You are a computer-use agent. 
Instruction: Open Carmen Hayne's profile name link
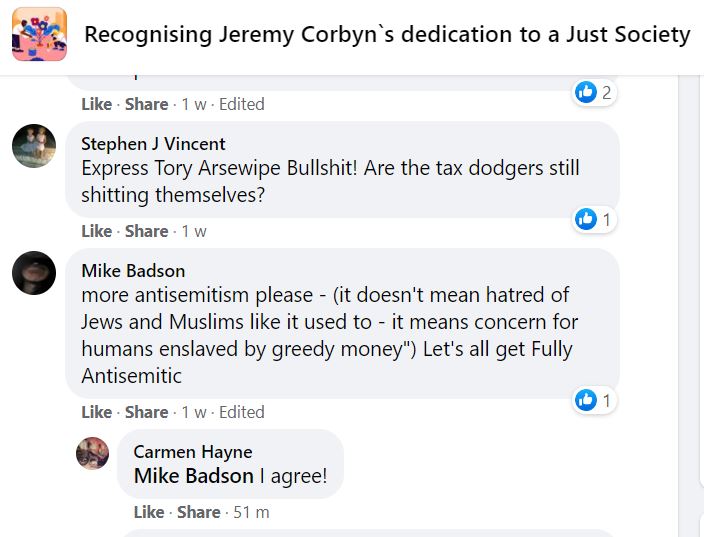pos(193,452)
